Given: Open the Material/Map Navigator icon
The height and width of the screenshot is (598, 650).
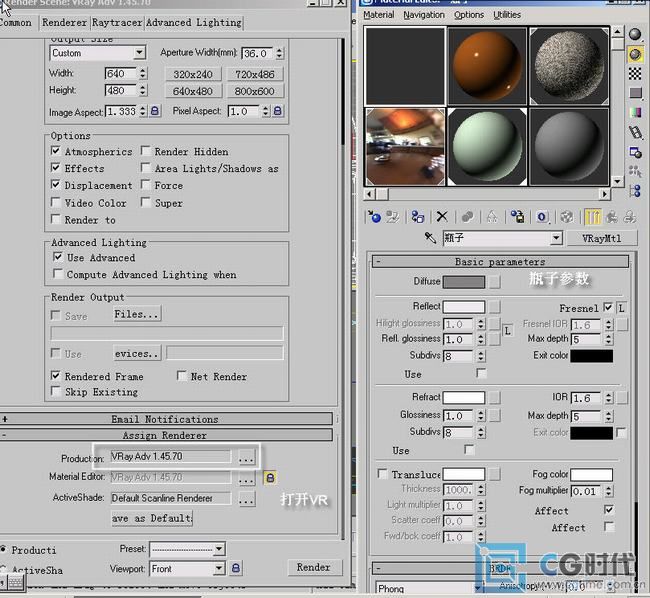Looking at the screenshot, I should point(635,191).
